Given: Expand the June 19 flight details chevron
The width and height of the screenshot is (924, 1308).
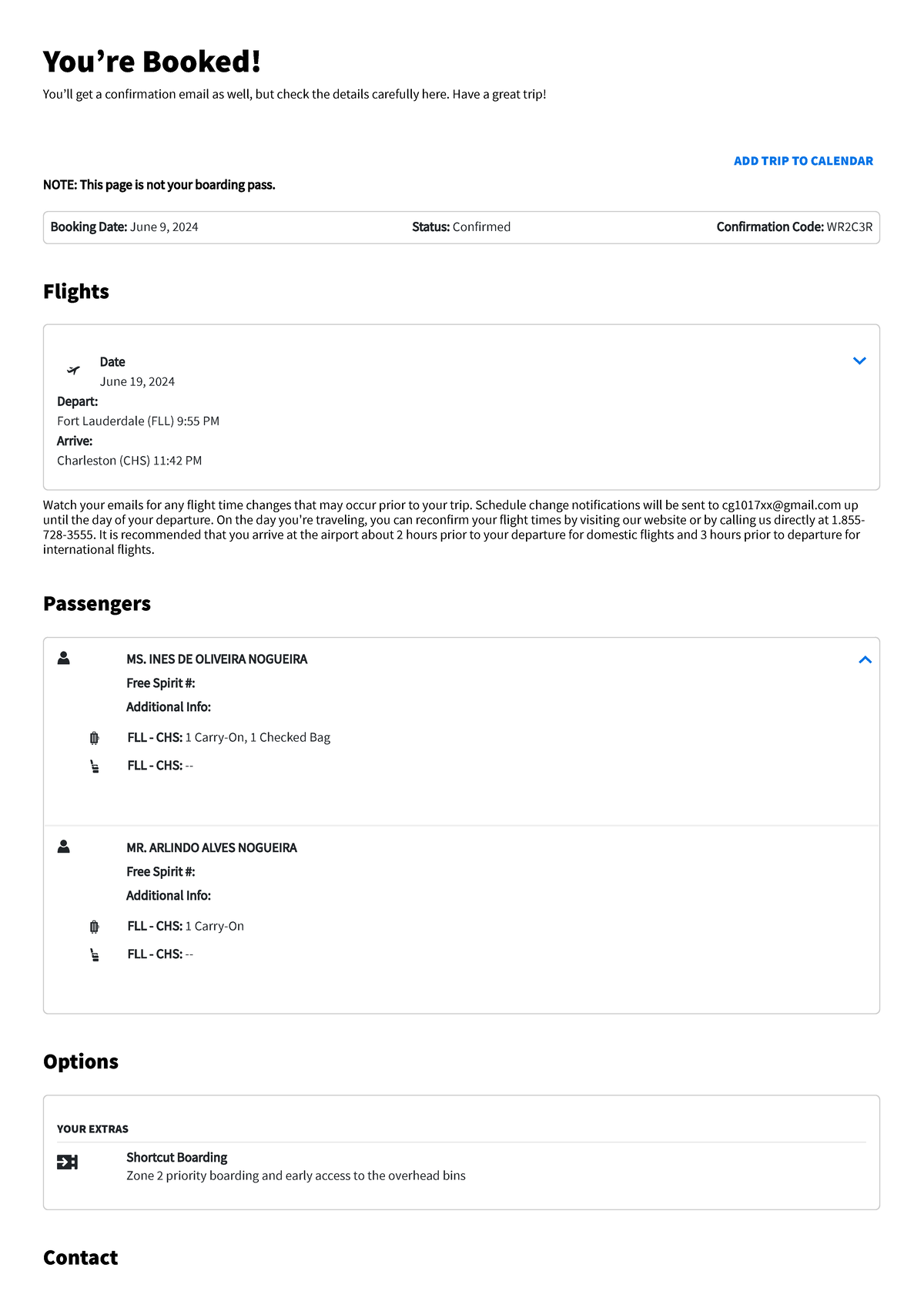Looking at the screenshot, I should pos(860,360).
